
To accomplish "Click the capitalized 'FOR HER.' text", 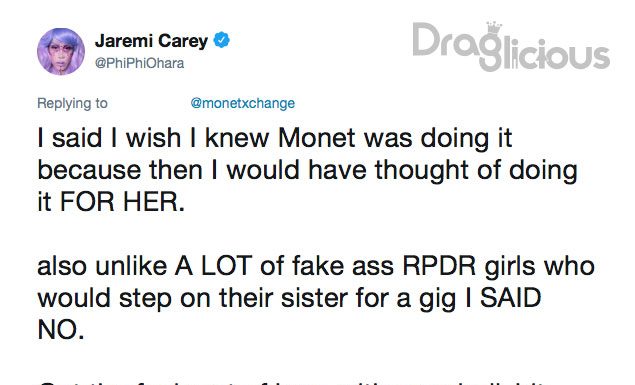I will tap(122, 201).
